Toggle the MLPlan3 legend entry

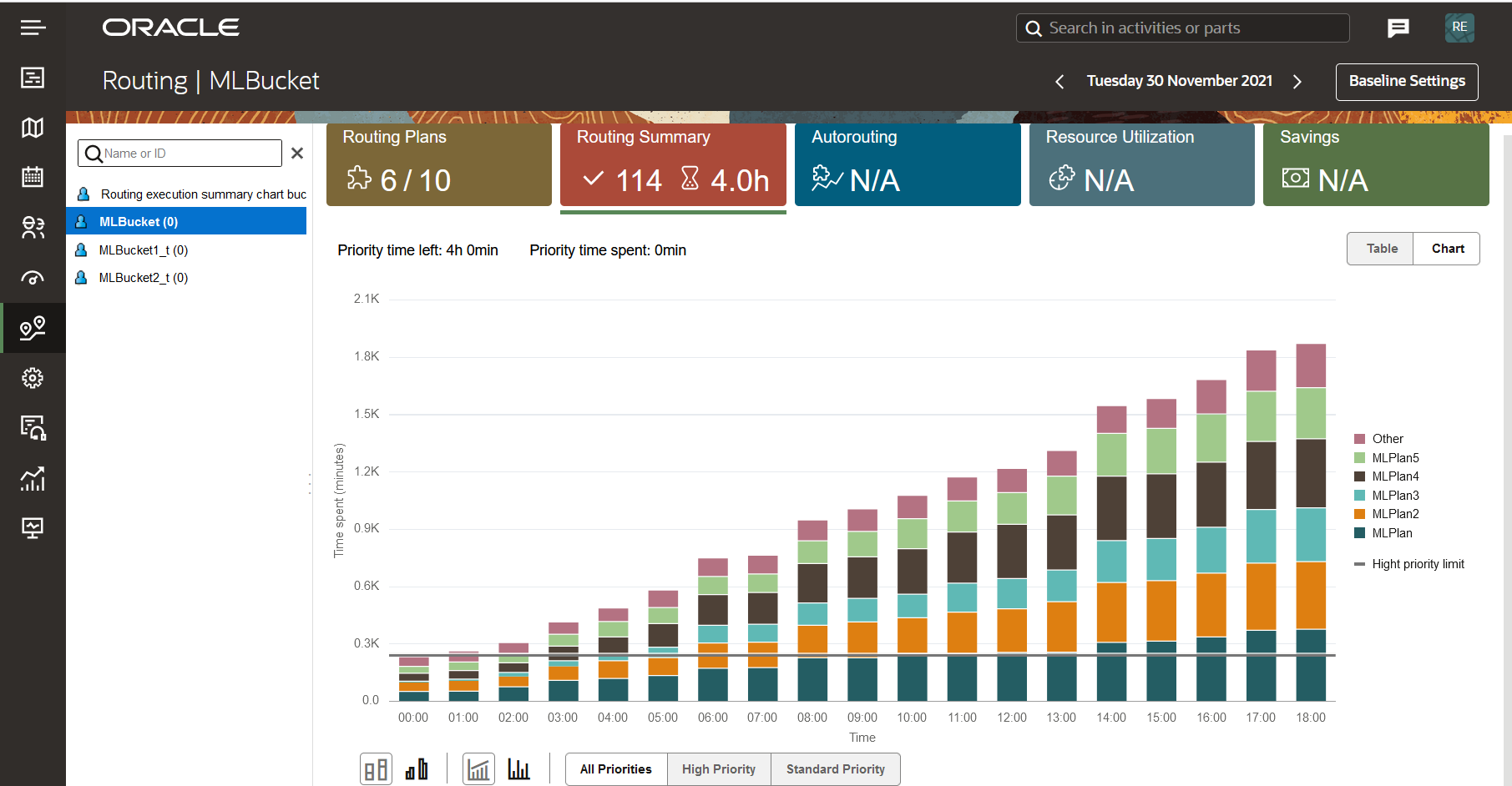pyautogui.click(x=1386, y=496)
